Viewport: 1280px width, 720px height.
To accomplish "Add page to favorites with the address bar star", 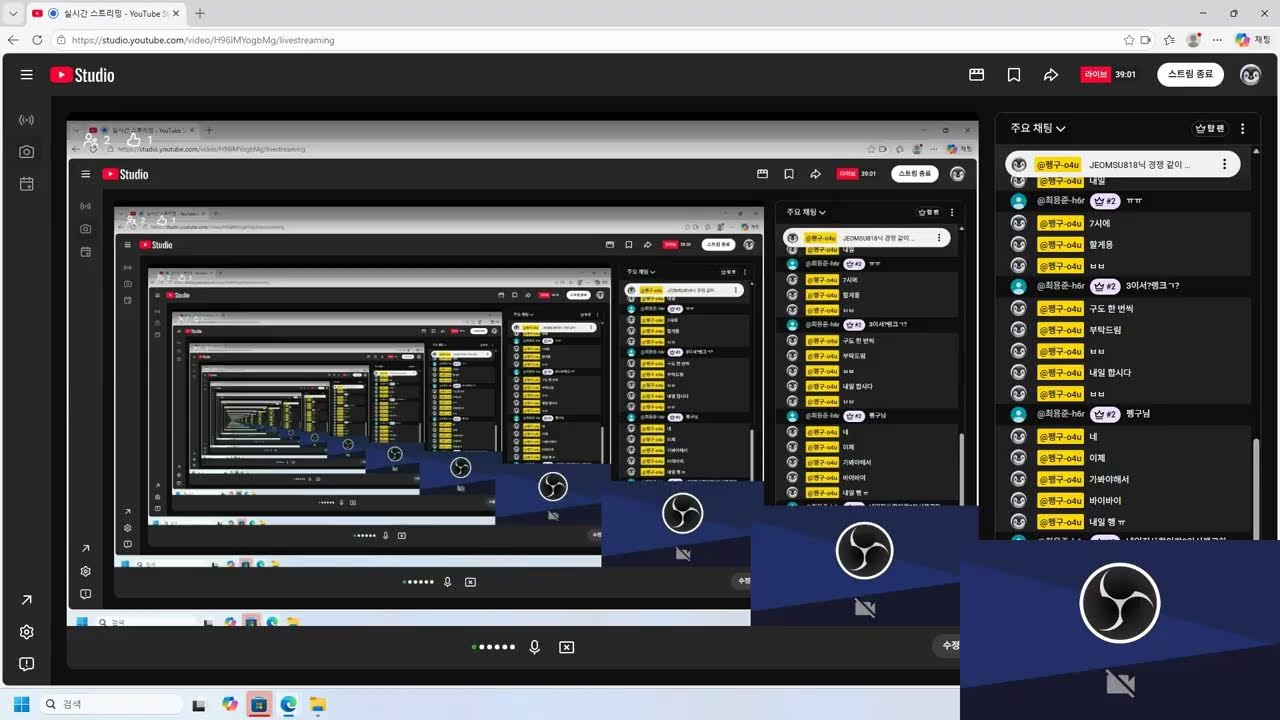I will [x=1129, y=40].
